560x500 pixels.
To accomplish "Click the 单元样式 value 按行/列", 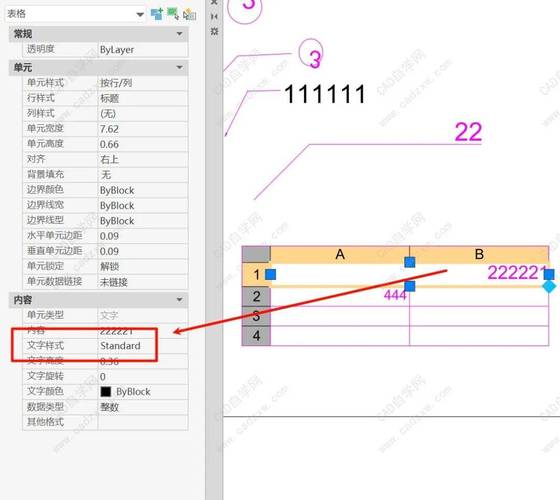I will click(142, 83).
